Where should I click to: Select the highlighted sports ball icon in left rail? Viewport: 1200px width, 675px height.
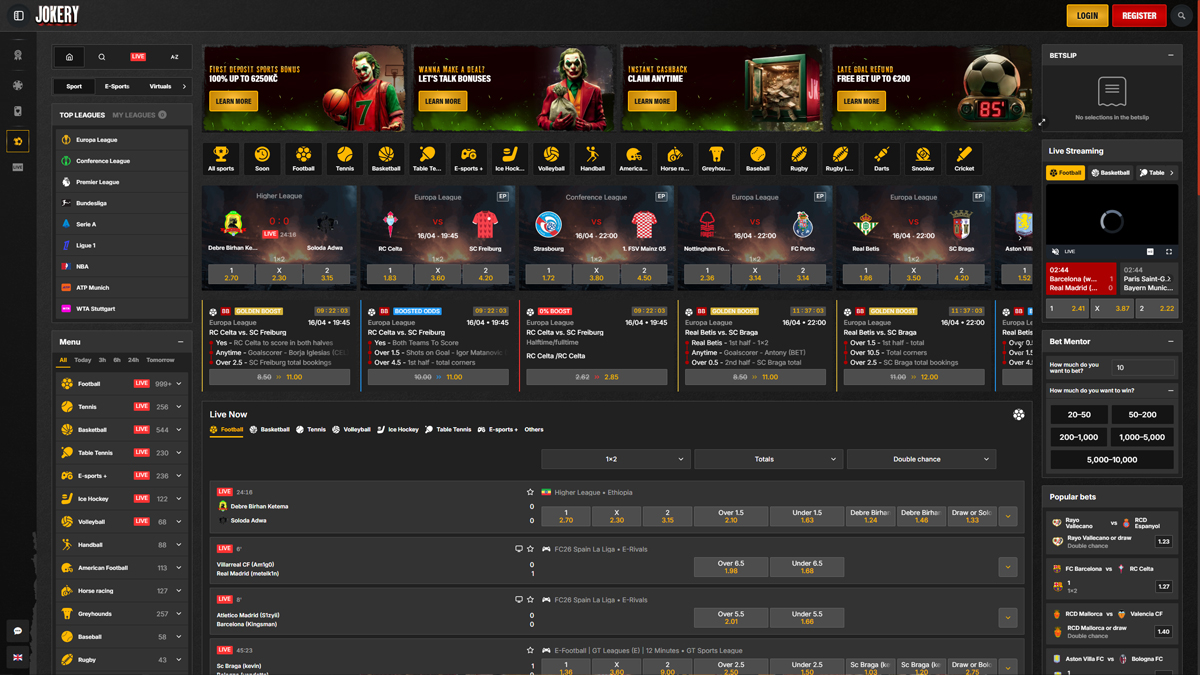[x=17, y=141]
